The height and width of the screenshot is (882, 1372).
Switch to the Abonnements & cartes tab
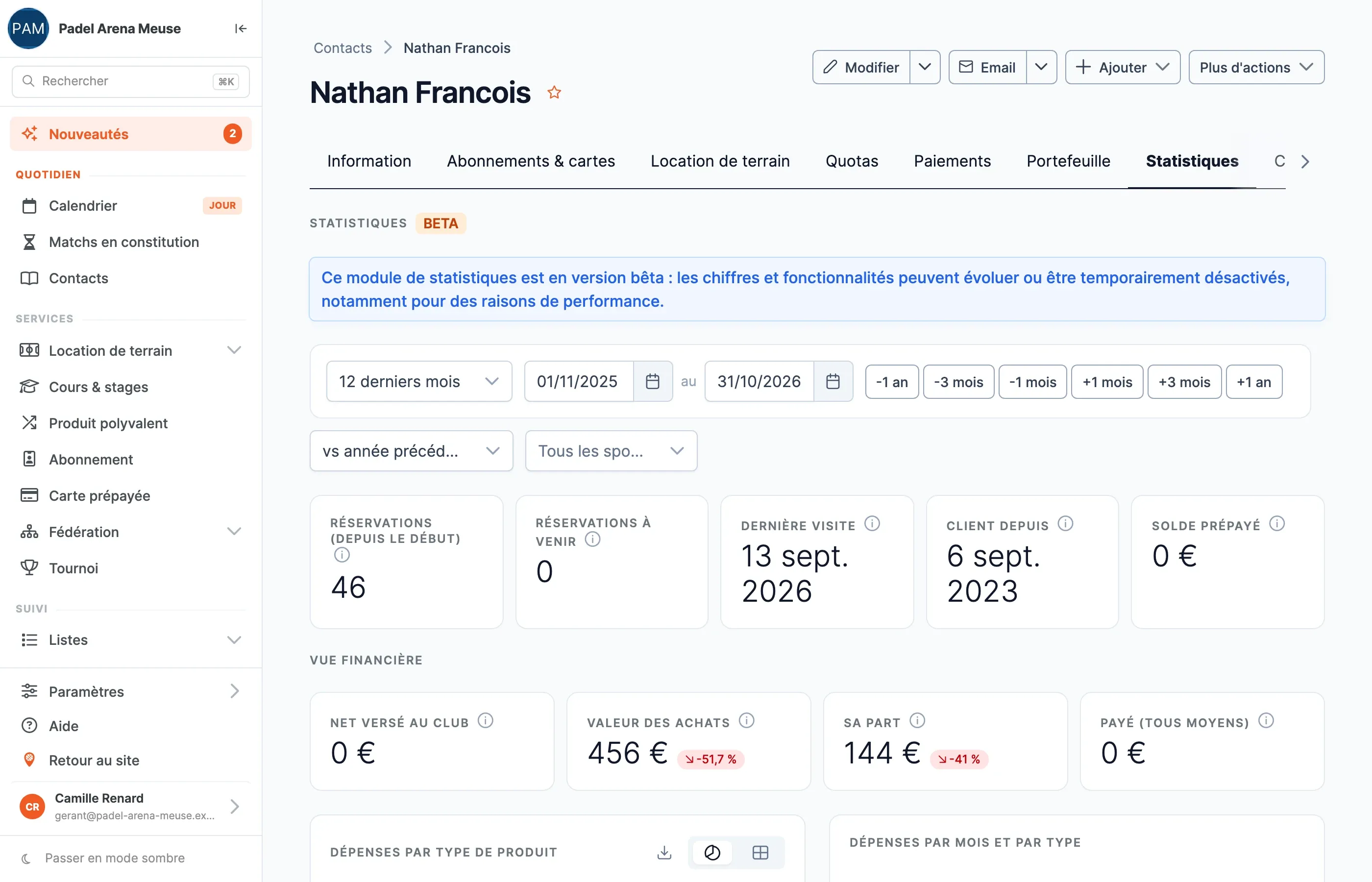[531, 161]
